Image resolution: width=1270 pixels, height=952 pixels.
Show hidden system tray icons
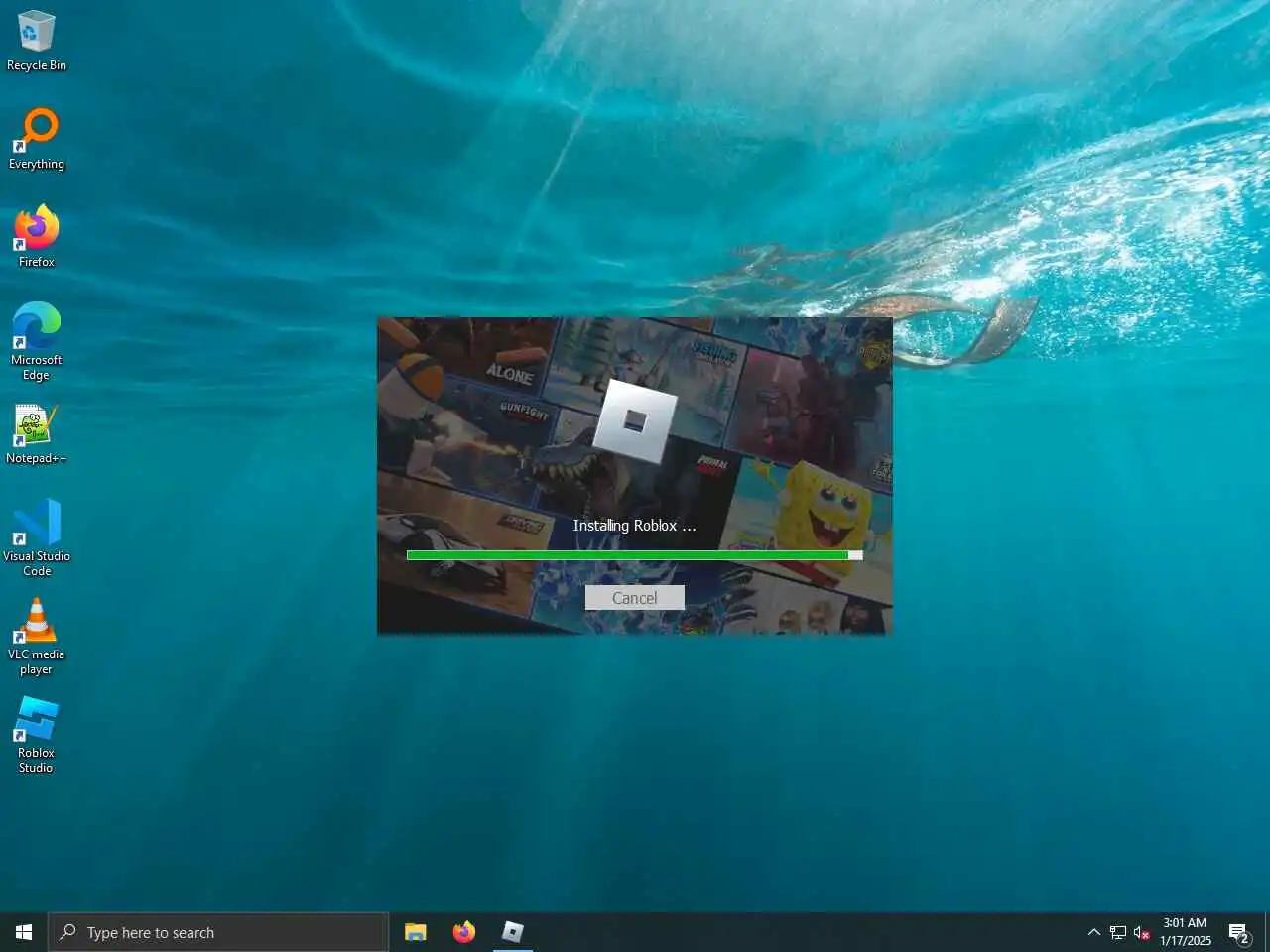[1093, 932]
